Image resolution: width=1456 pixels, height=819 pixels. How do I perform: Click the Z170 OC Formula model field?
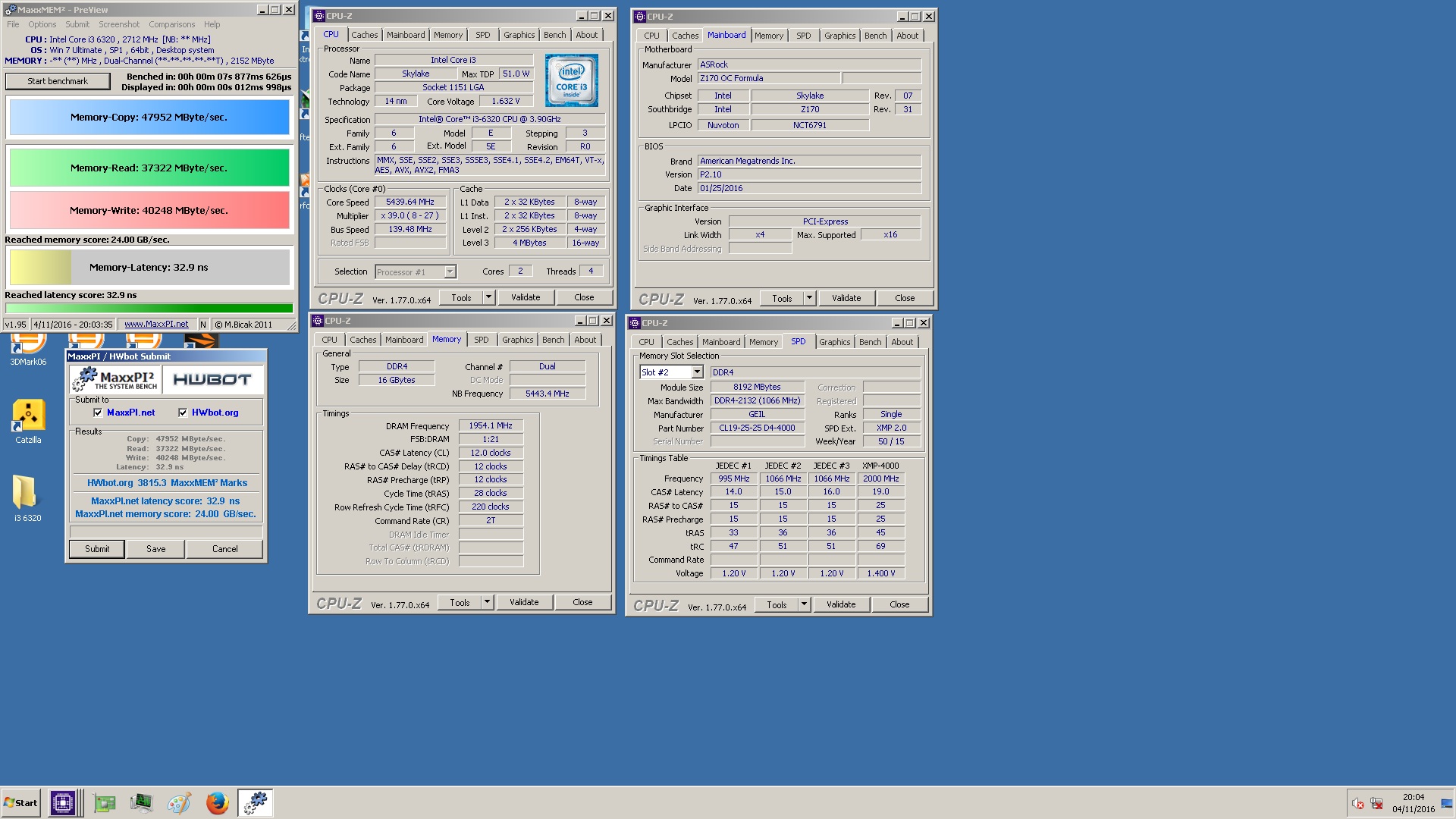tap(768, 78)
